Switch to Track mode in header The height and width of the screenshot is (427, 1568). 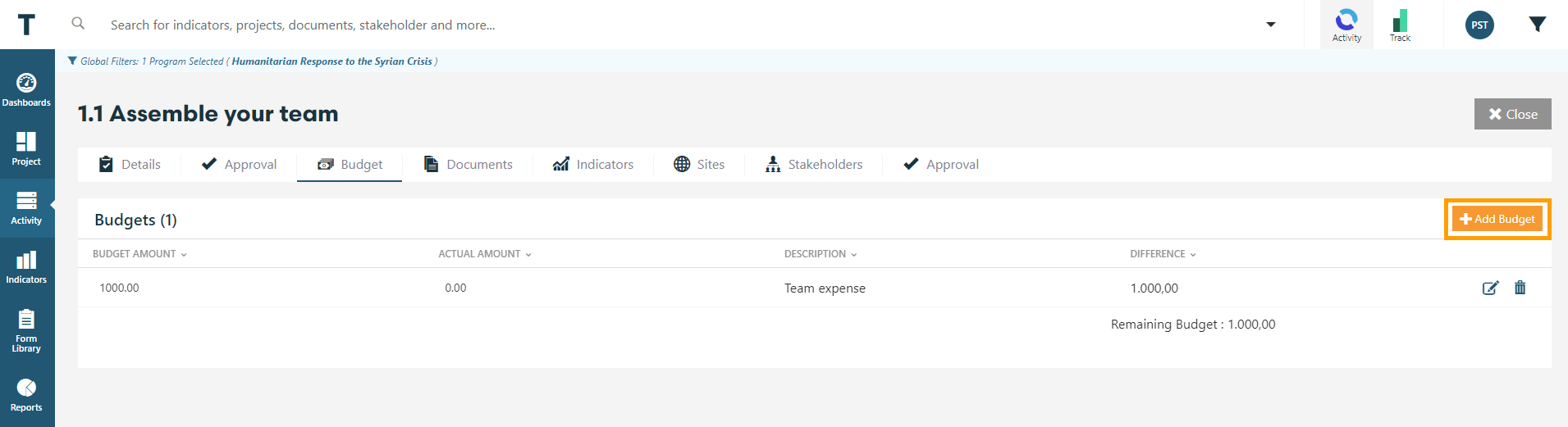[x=1400, y=25]
